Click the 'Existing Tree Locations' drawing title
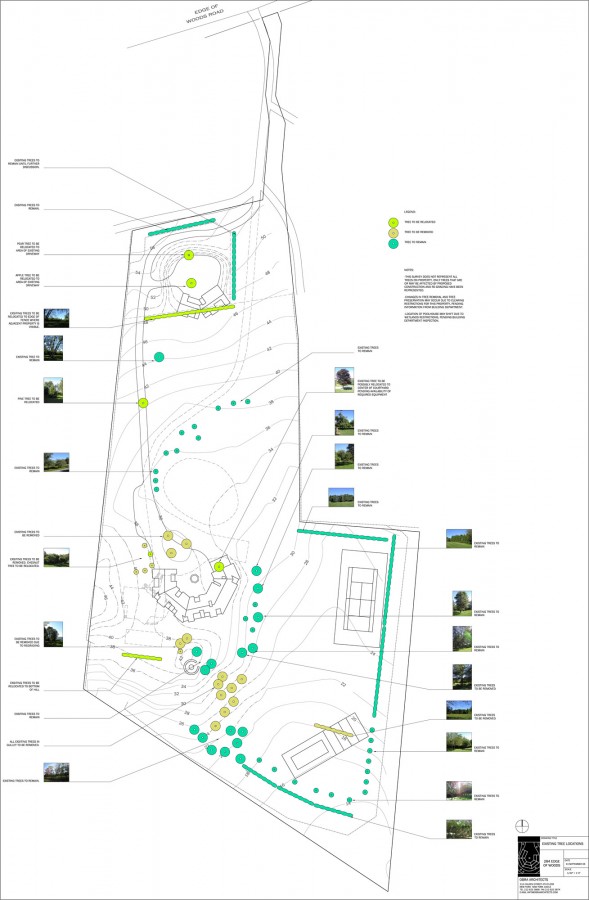 click(563, 843)
